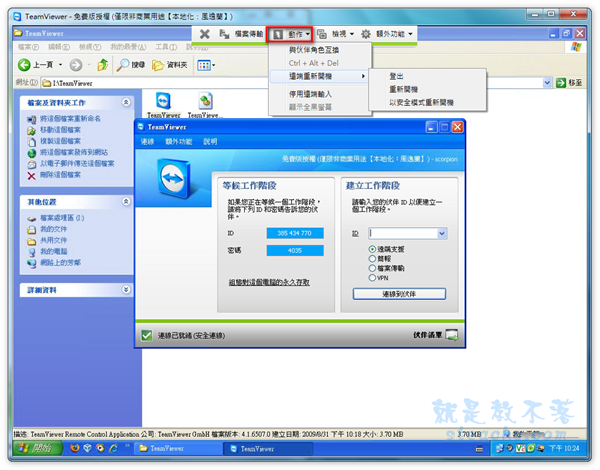Open the 檢視 view dropdown in session toolbar
The height and width of the screenshot is (470, 600).
pos(335,34)
